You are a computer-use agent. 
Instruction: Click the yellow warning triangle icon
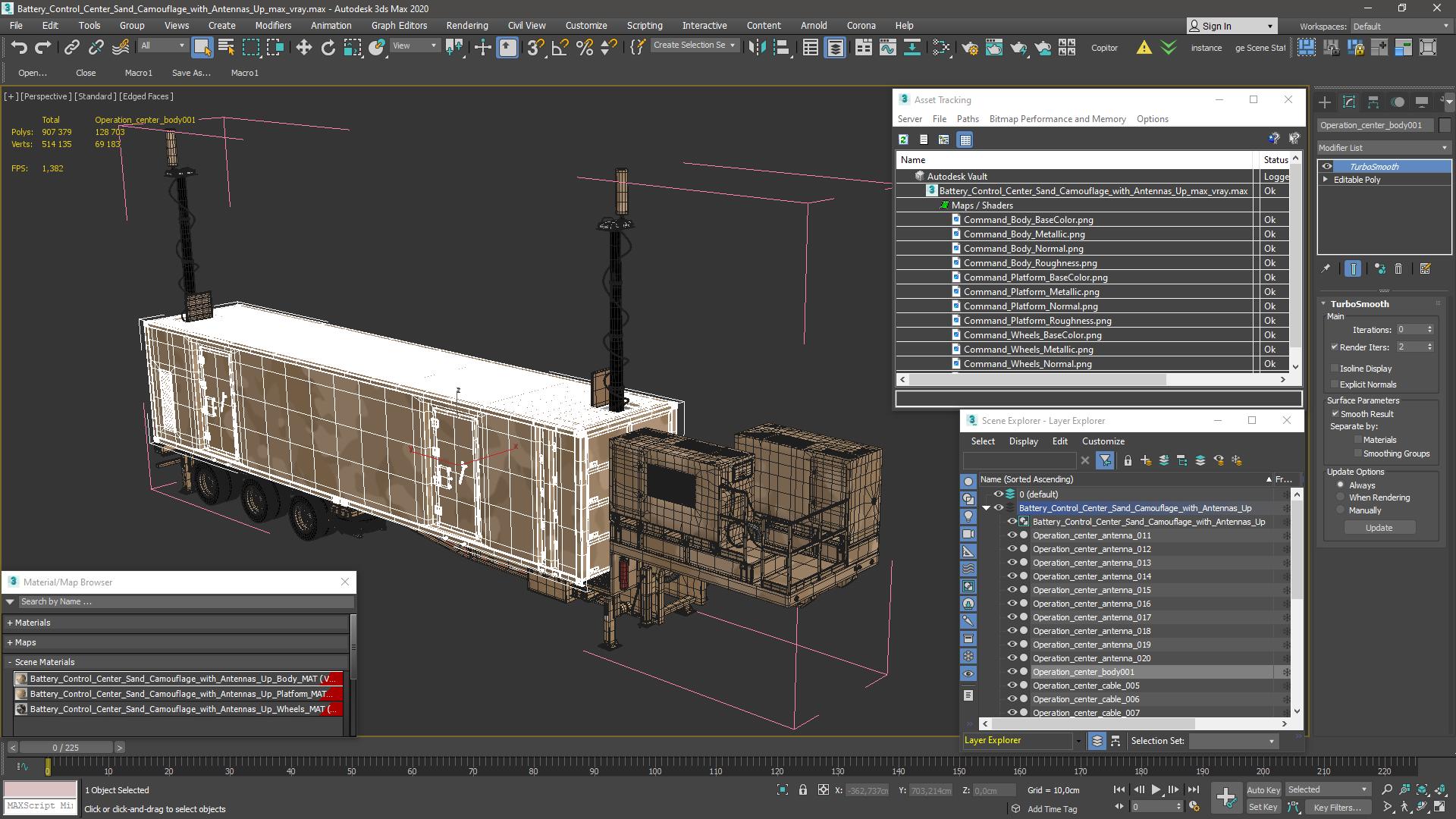(1144, 48)
